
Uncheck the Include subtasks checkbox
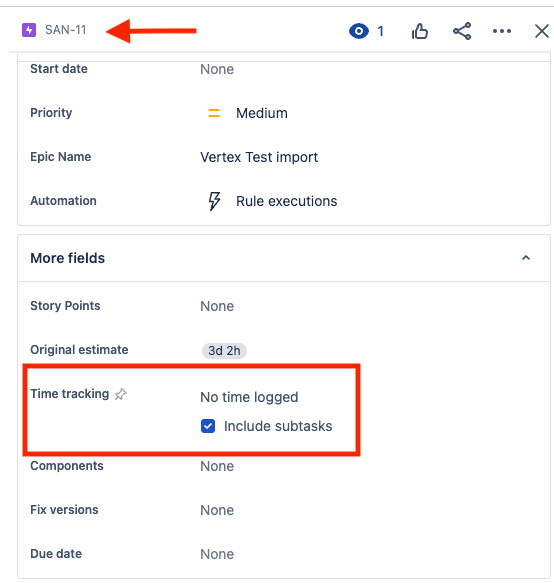pyautogui.click(x=208, y=426)
